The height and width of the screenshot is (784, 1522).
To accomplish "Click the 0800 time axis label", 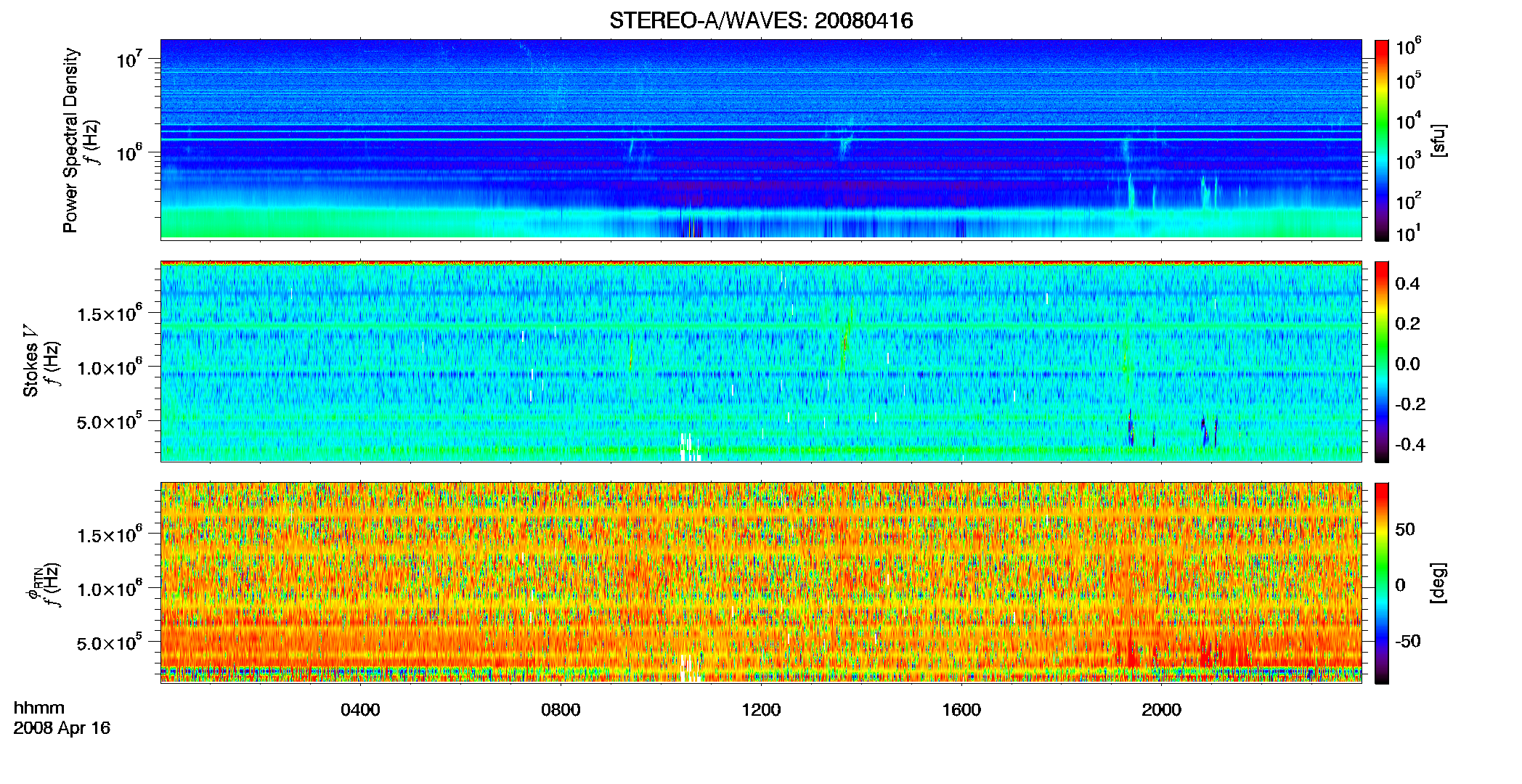I will (561, 709).
